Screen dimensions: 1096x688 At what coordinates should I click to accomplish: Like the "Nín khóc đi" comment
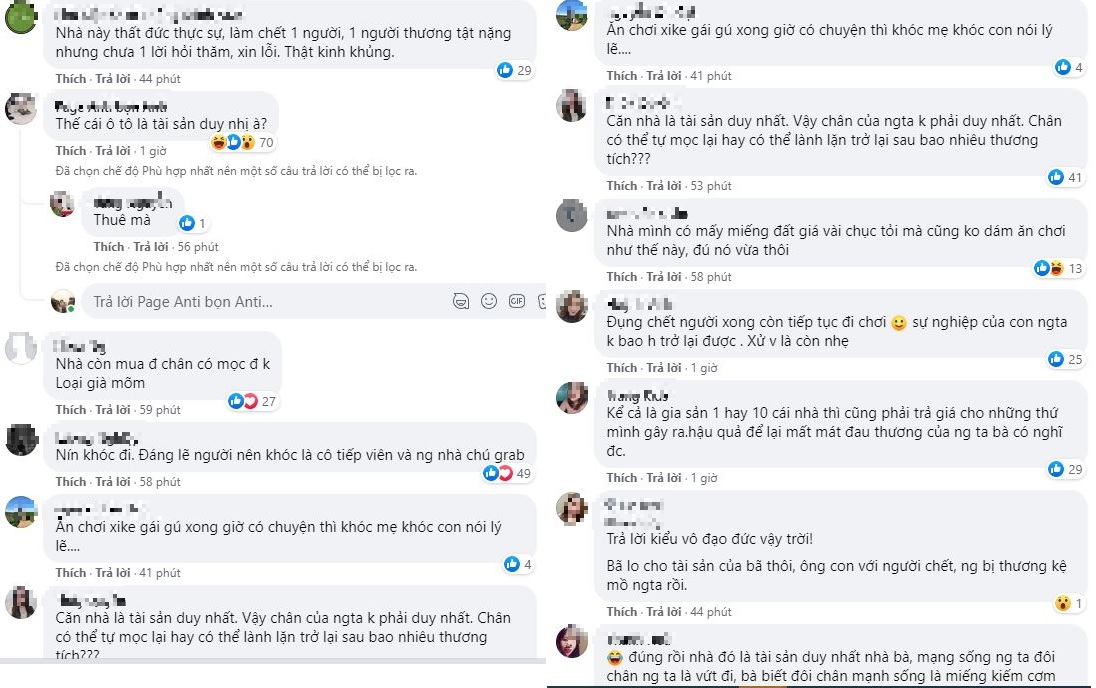[71, 482]
